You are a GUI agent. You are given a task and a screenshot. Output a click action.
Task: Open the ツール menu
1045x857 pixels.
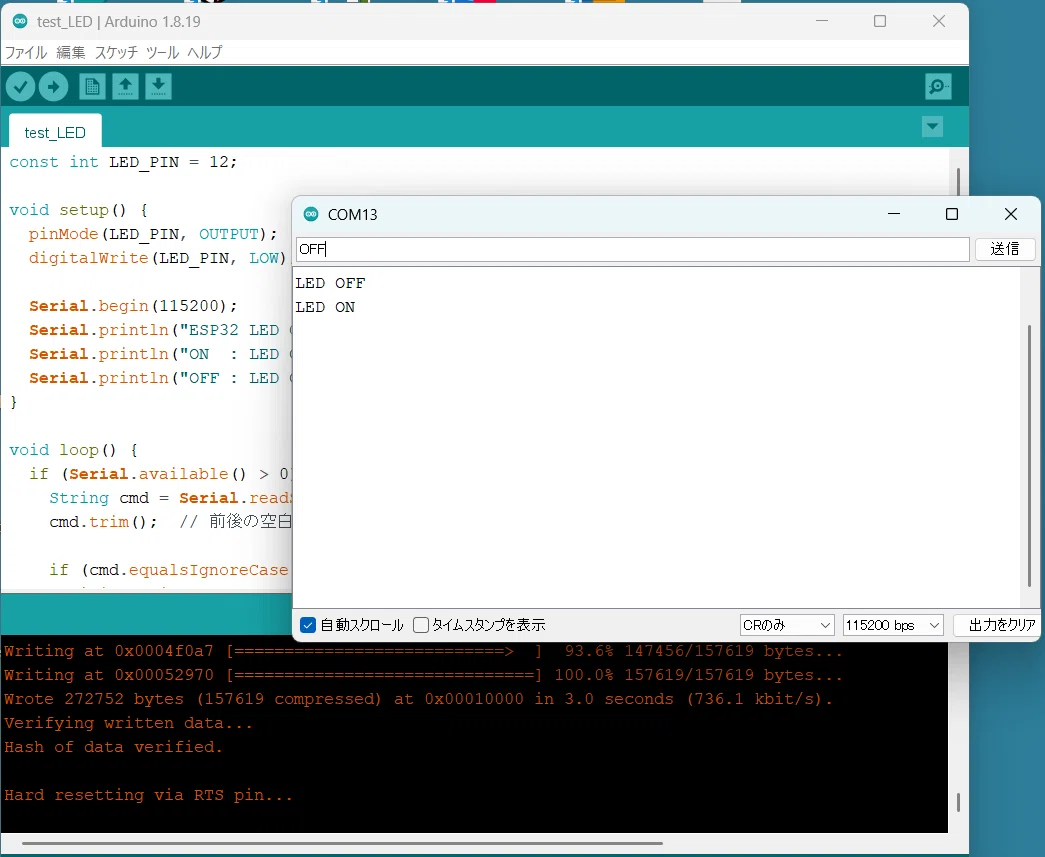162,52
